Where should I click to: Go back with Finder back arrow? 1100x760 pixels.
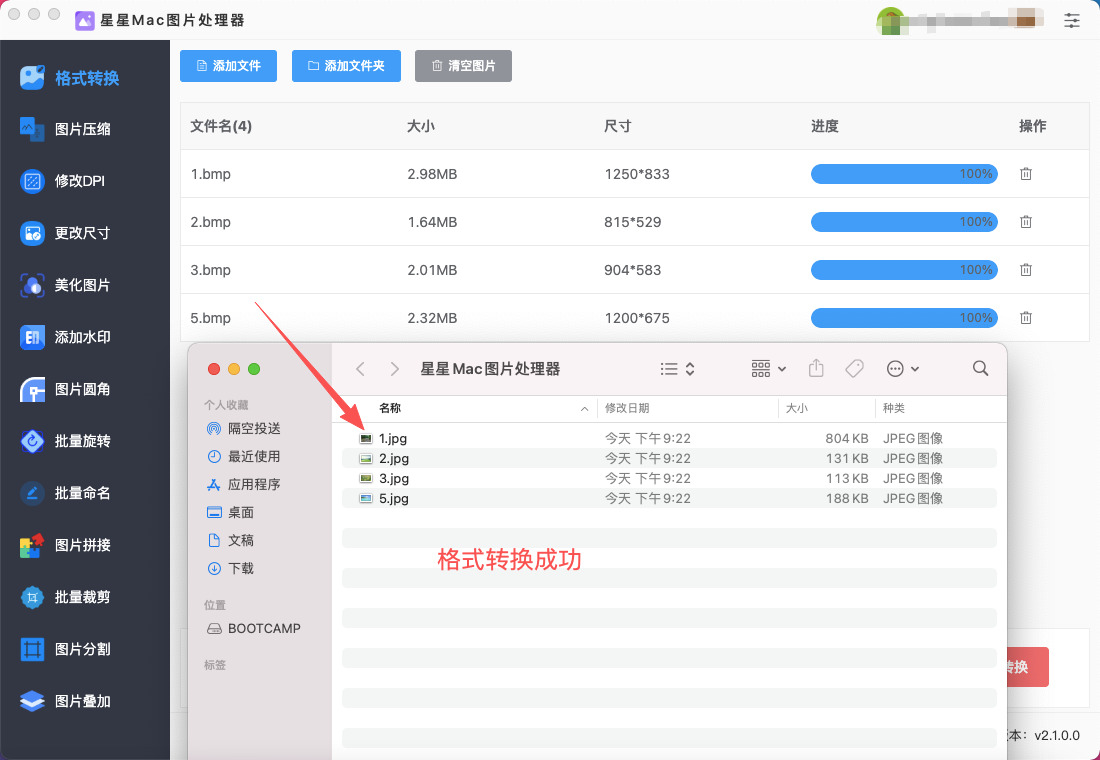pyautogui.click(x=361, y=369)
